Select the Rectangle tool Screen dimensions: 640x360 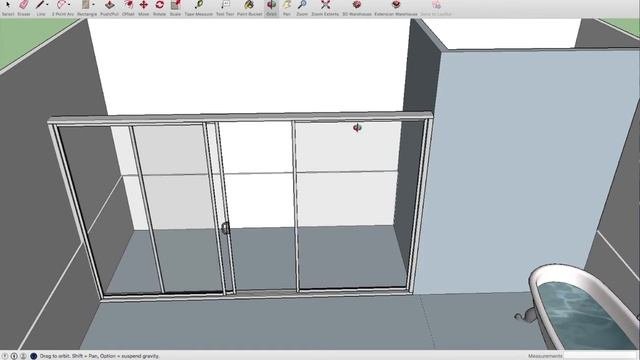pos(85,5)
